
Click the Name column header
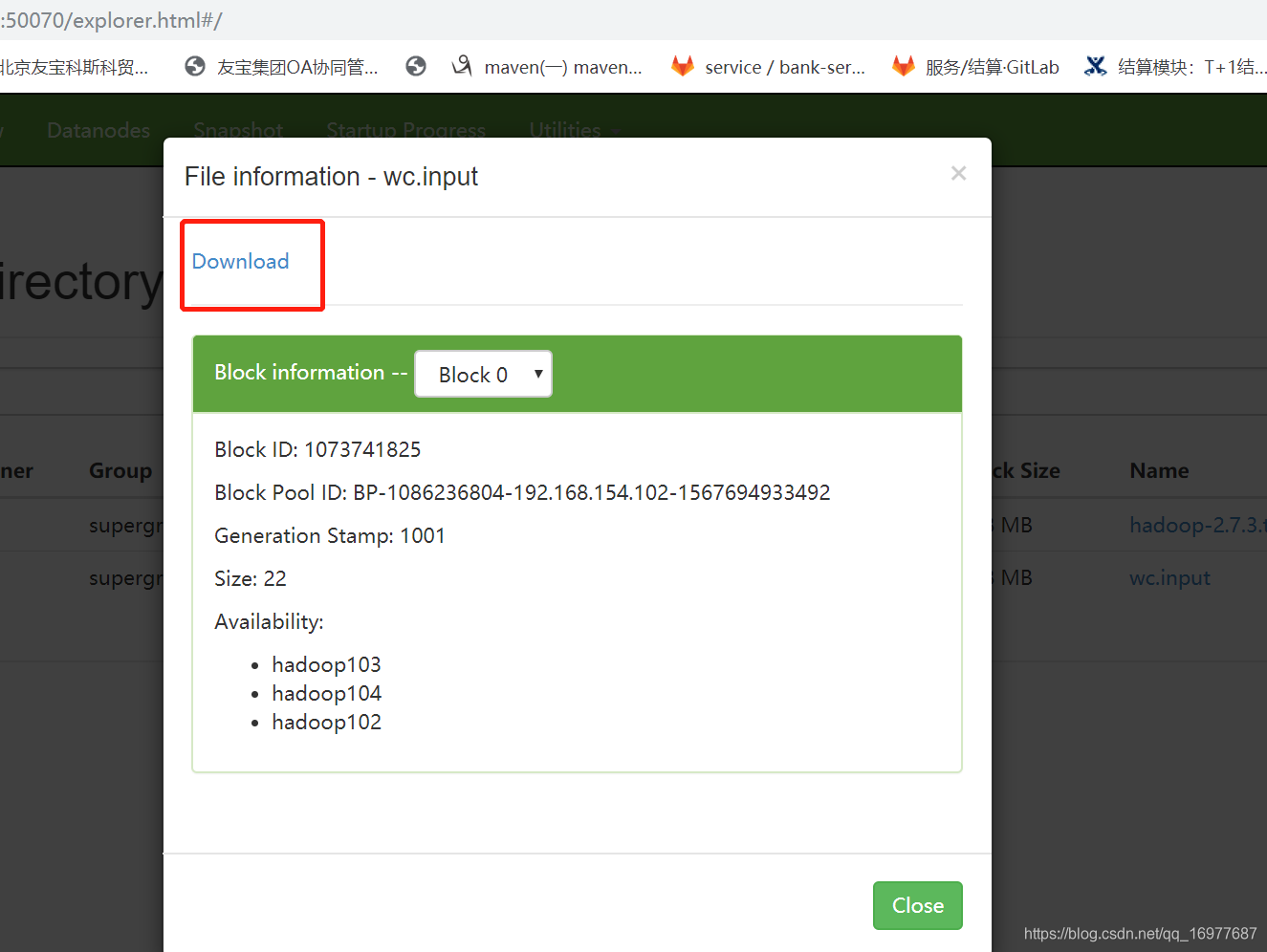(x=1159, y=470)
